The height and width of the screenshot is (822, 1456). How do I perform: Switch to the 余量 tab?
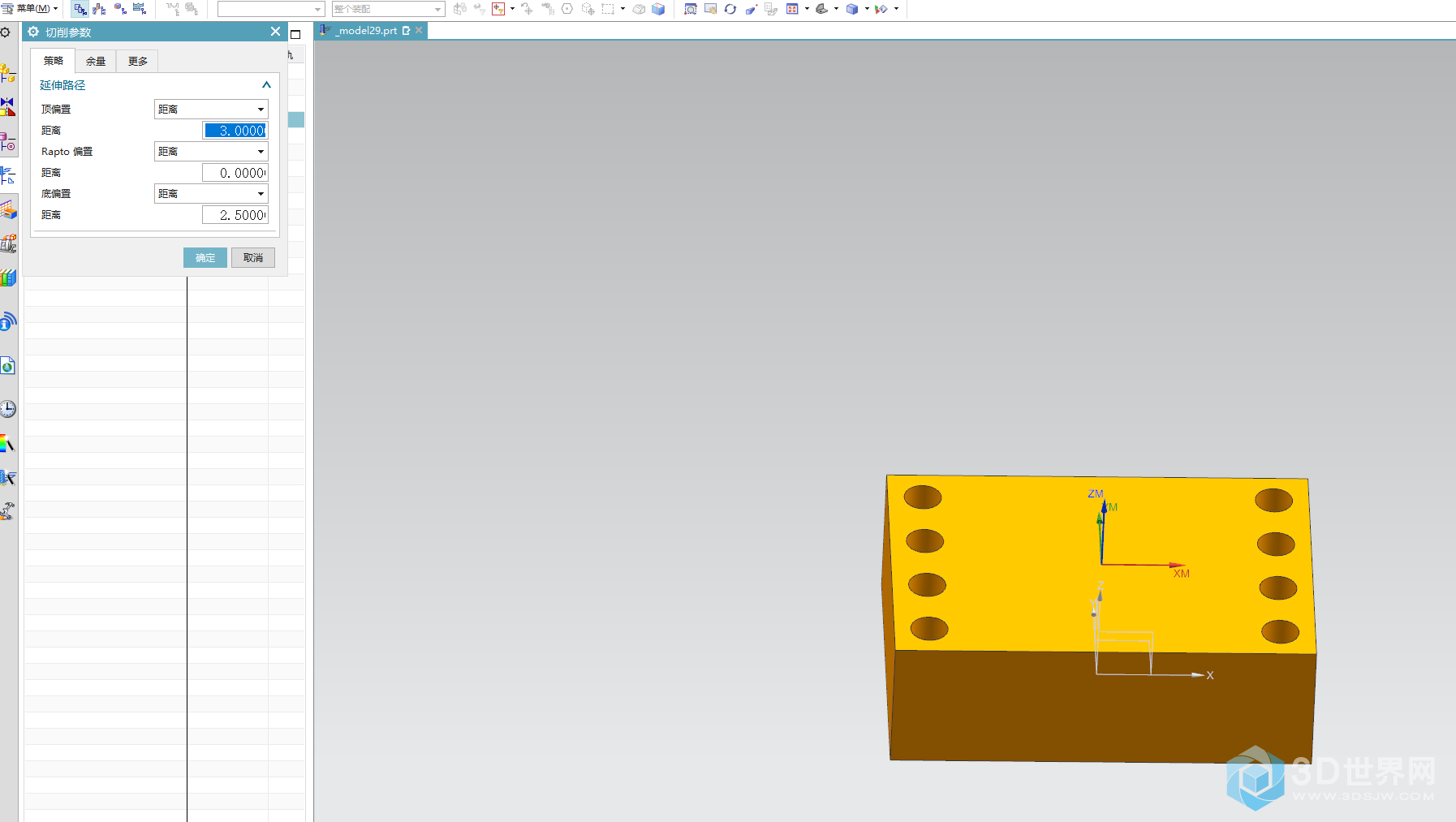(x=96, y=61)
